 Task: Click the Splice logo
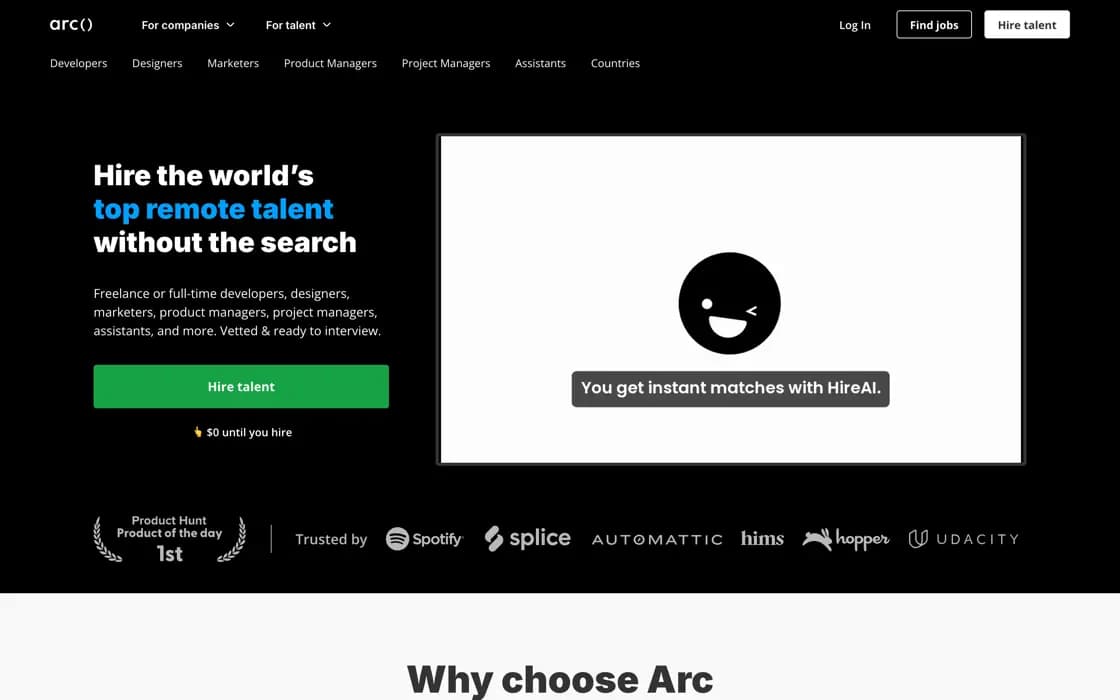527,539
